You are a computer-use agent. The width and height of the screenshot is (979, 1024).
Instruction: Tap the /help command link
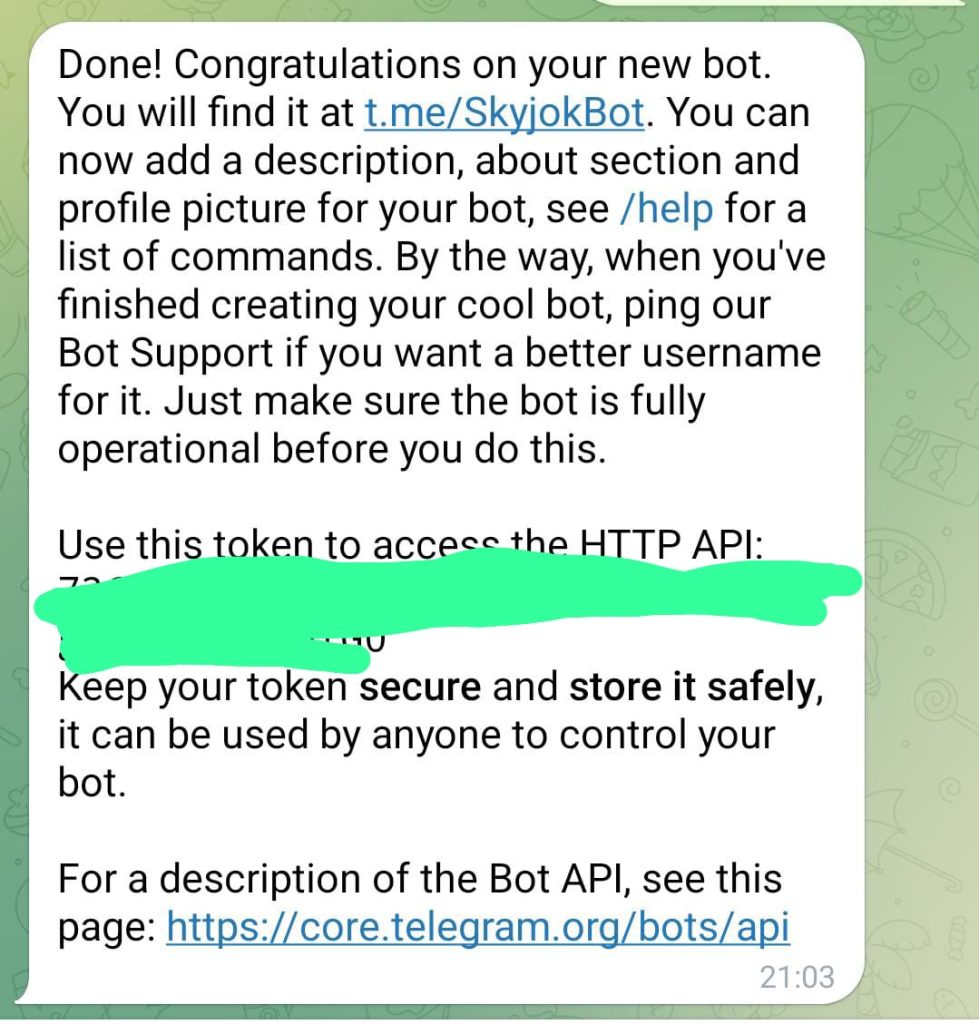[x=666, y=209]
